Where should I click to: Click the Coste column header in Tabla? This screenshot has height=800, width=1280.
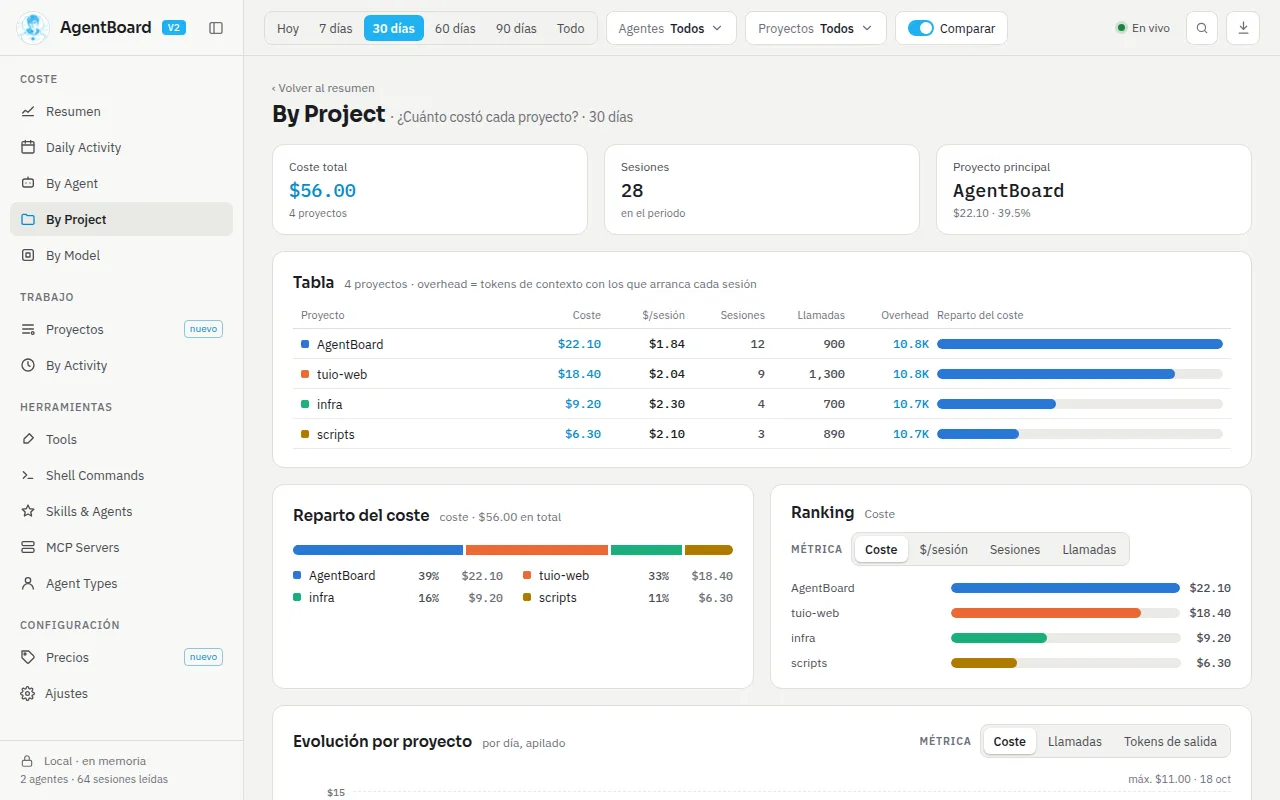[x=587, y=315]
